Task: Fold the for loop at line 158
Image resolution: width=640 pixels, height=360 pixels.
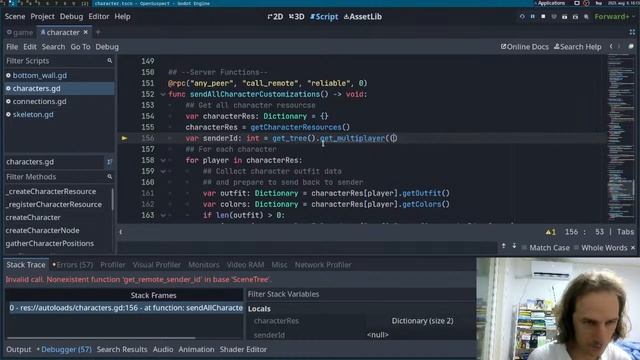Action: tap(163, 160)
